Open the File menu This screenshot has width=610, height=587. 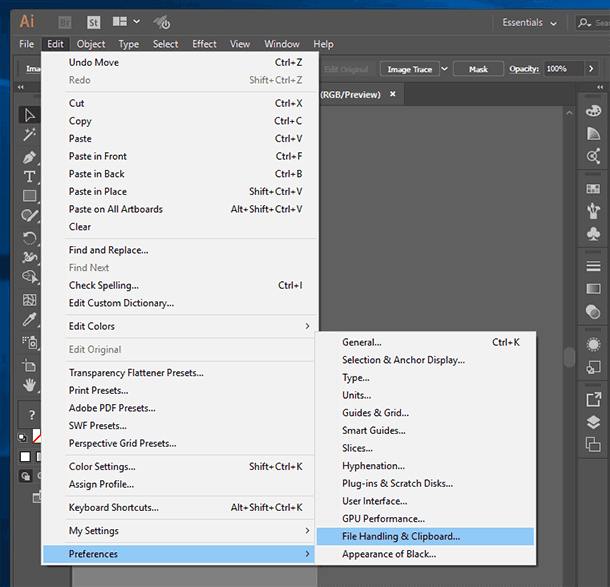tap(26, 44)
